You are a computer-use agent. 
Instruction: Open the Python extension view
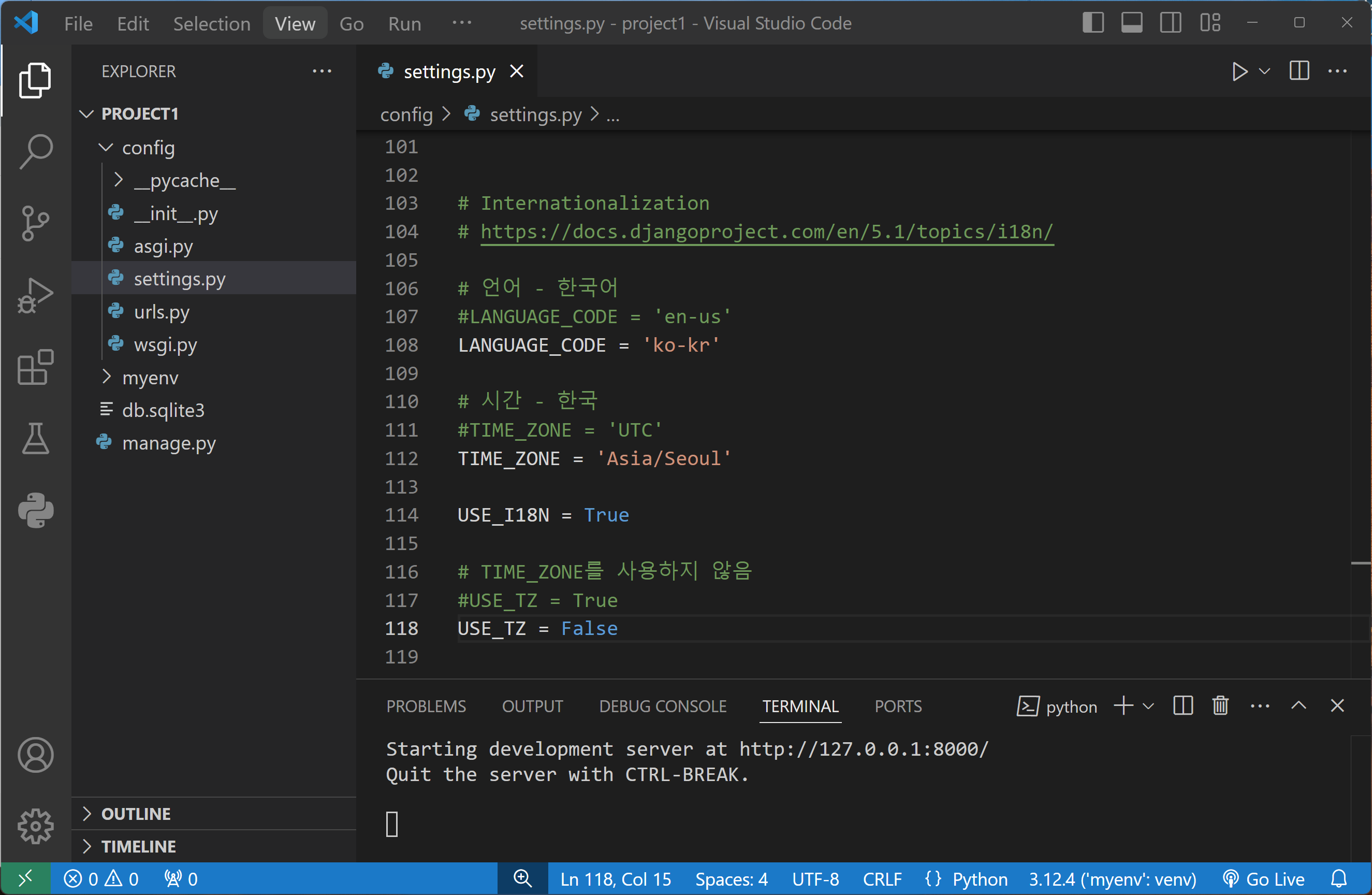click(36, 510)
